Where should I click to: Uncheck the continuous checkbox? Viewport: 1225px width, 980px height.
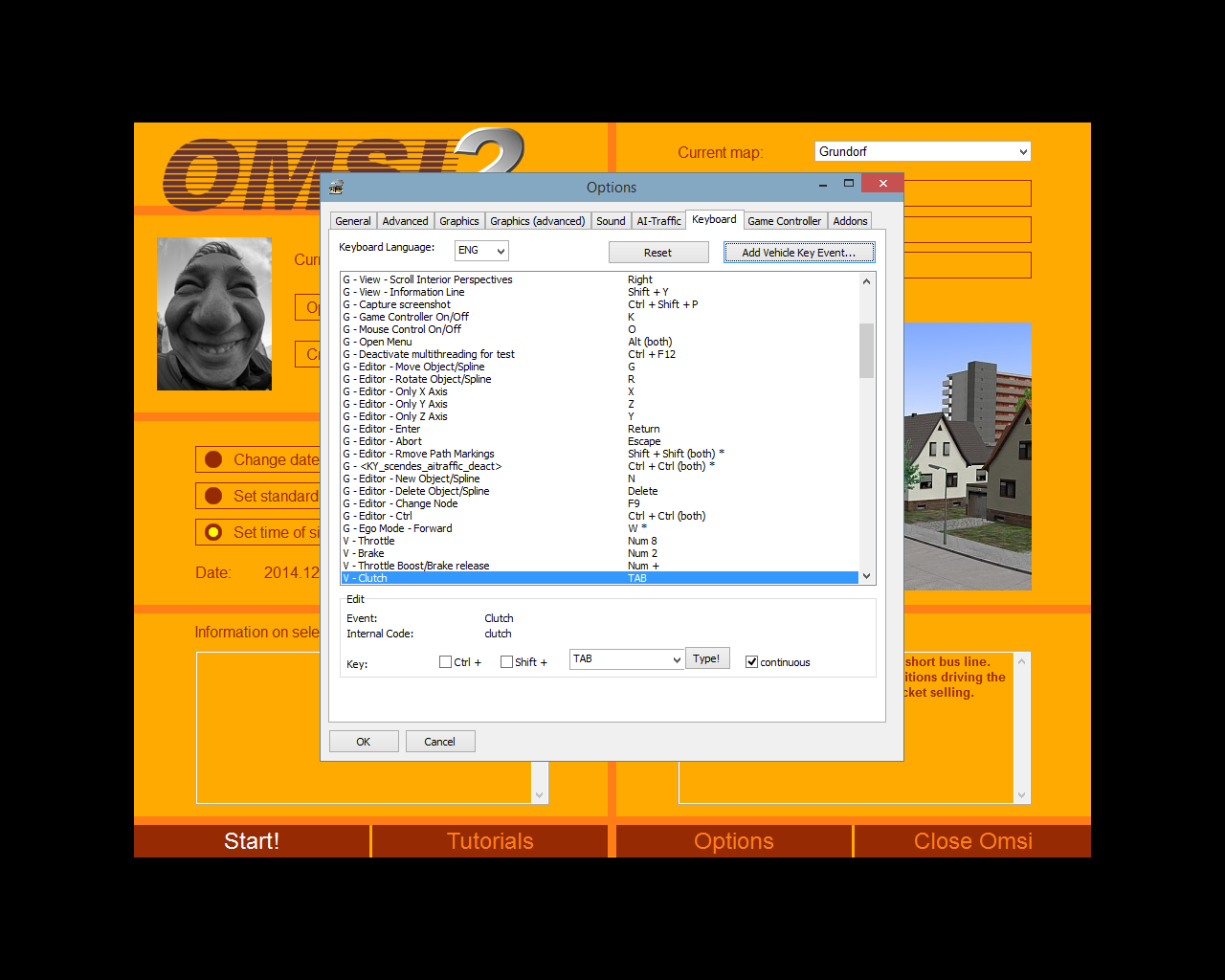pos(751,662)
